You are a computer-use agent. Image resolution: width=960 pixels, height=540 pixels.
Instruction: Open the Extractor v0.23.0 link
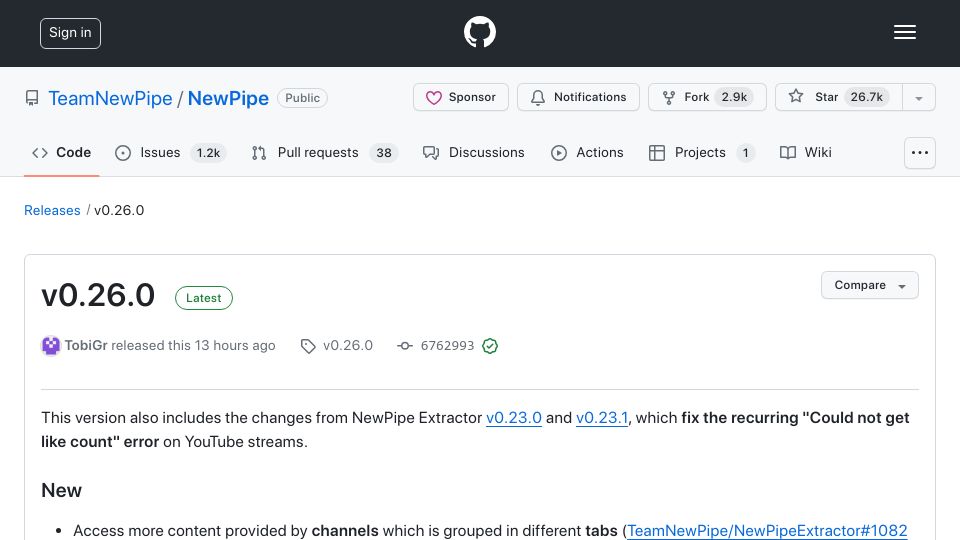pyautogui.click(x=514, y=418)
